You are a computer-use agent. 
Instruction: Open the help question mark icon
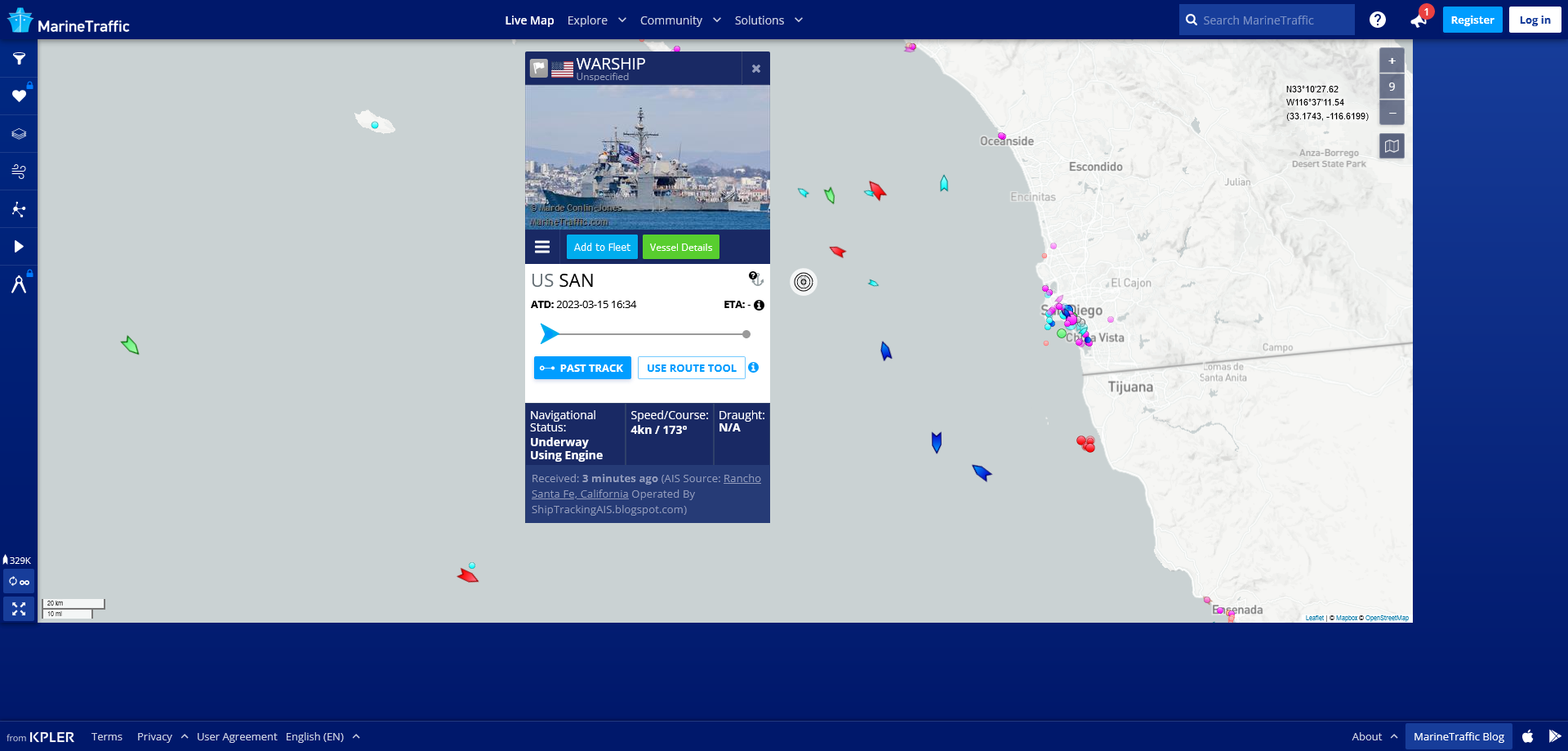pyautogui.click(x=1377, y=20)
